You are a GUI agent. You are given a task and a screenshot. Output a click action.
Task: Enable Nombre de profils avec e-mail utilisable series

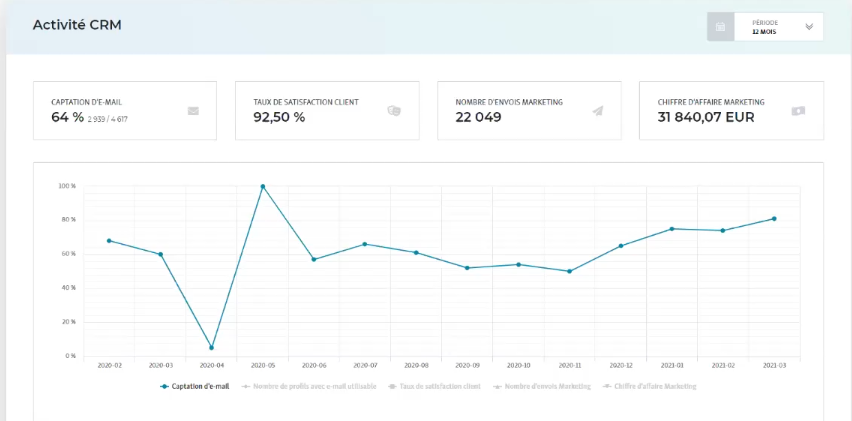point(305,386)
